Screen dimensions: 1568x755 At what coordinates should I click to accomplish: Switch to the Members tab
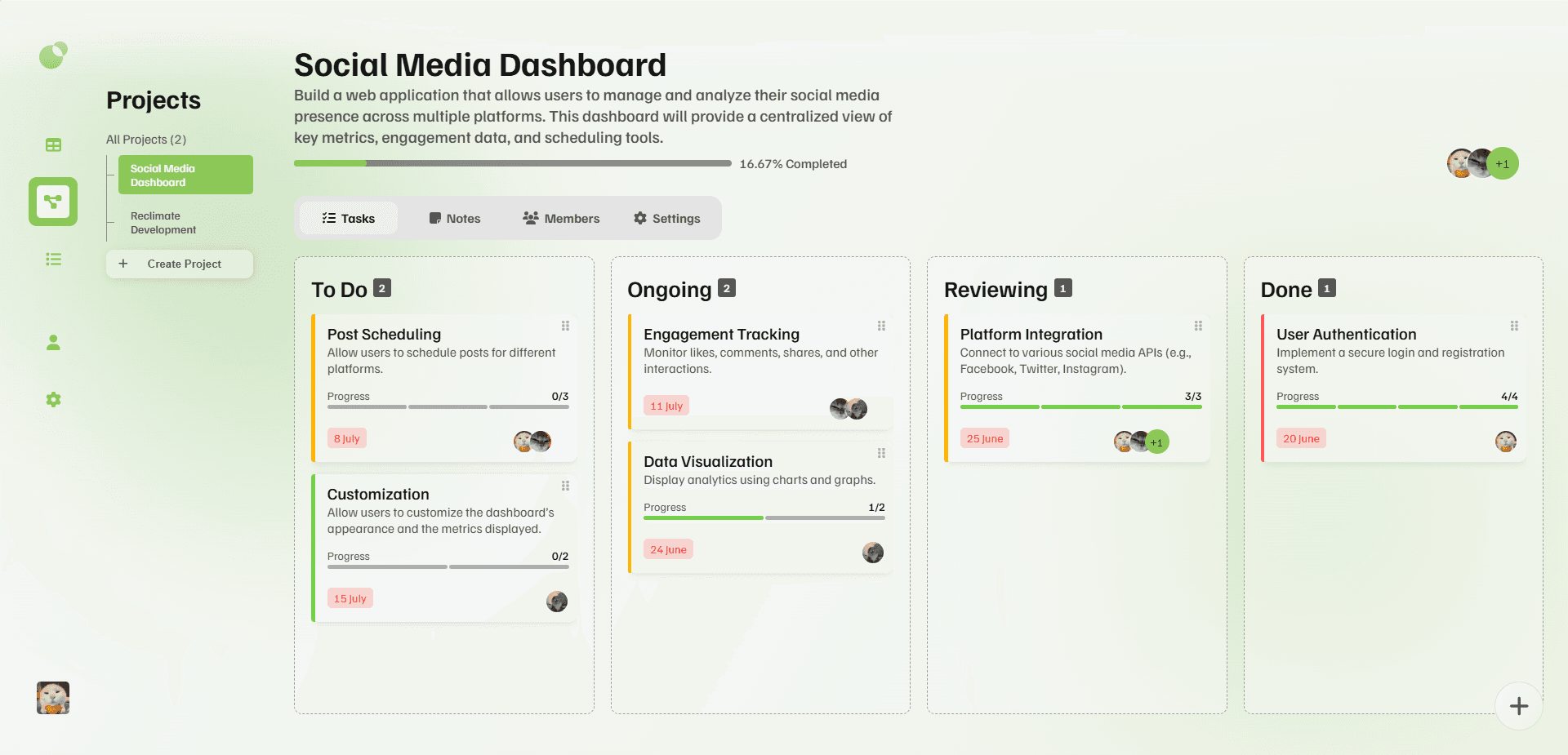[561, 218]
